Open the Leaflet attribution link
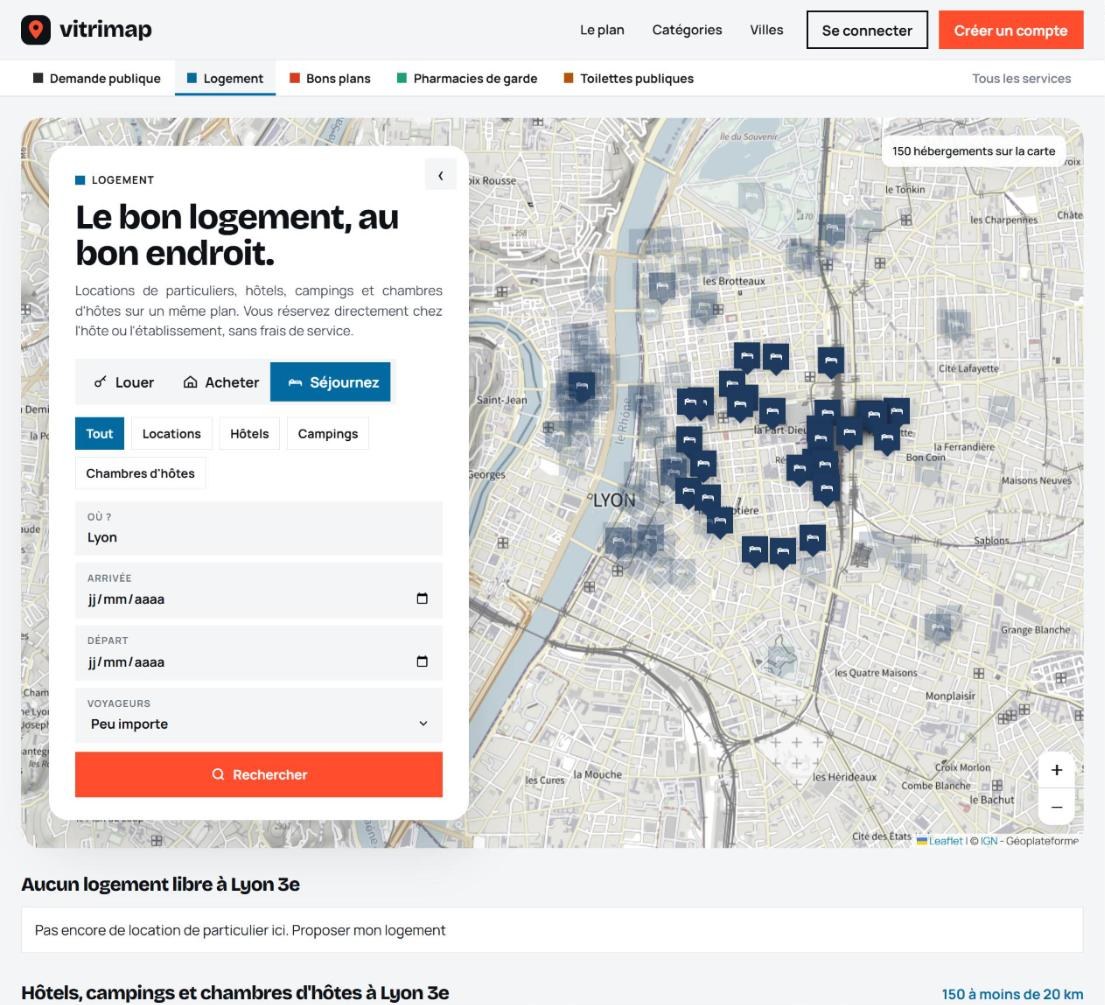The height and width of the screenshot is (1005, 1105). (x=939, y=841)
